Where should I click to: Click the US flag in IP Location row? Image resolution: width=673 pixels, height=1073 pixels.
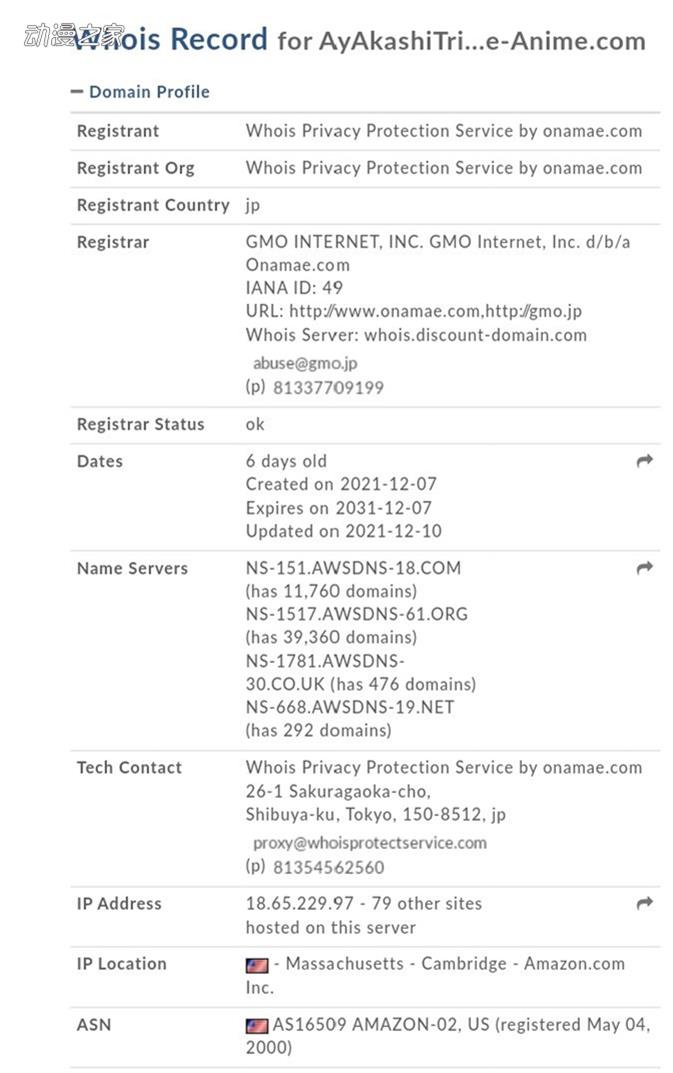pyautogui.click(x=257, y=965)
